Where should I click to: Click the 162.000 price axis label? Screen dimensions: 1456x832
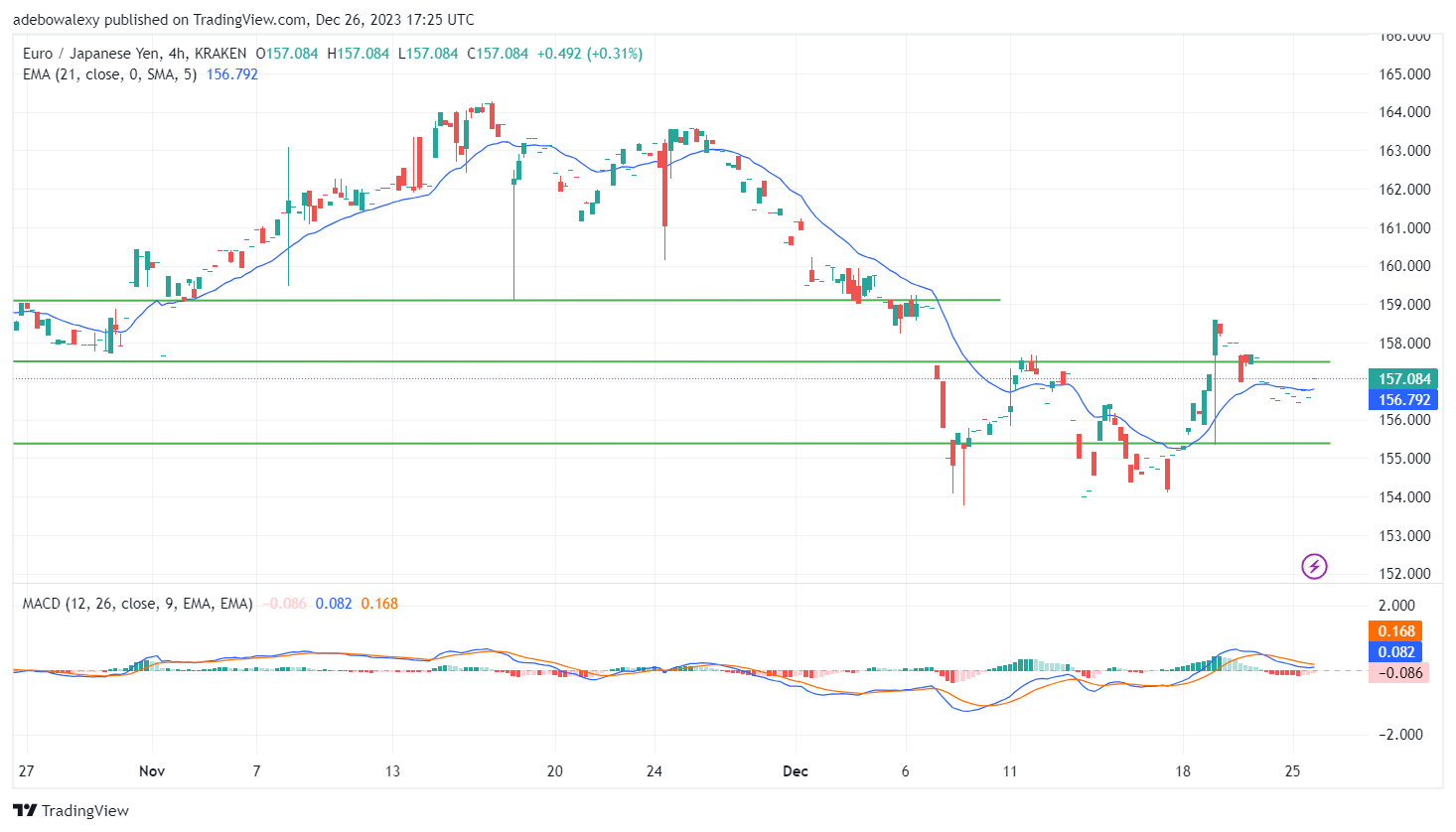(x=1404, y=190)
